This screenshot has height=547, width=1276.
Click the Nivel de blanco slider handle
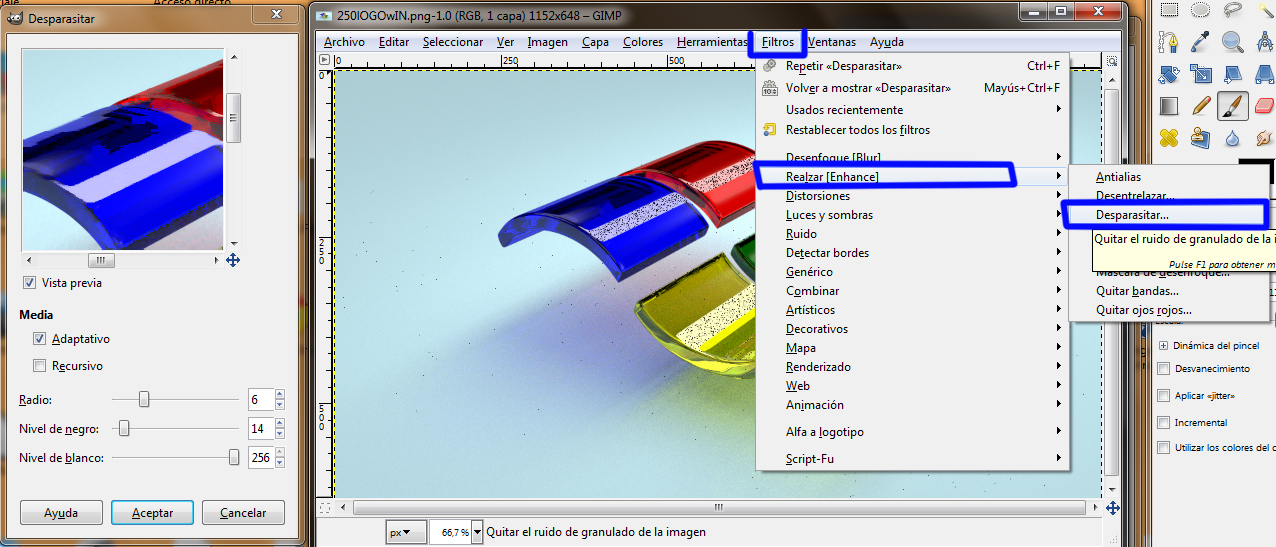click(234, 457)
